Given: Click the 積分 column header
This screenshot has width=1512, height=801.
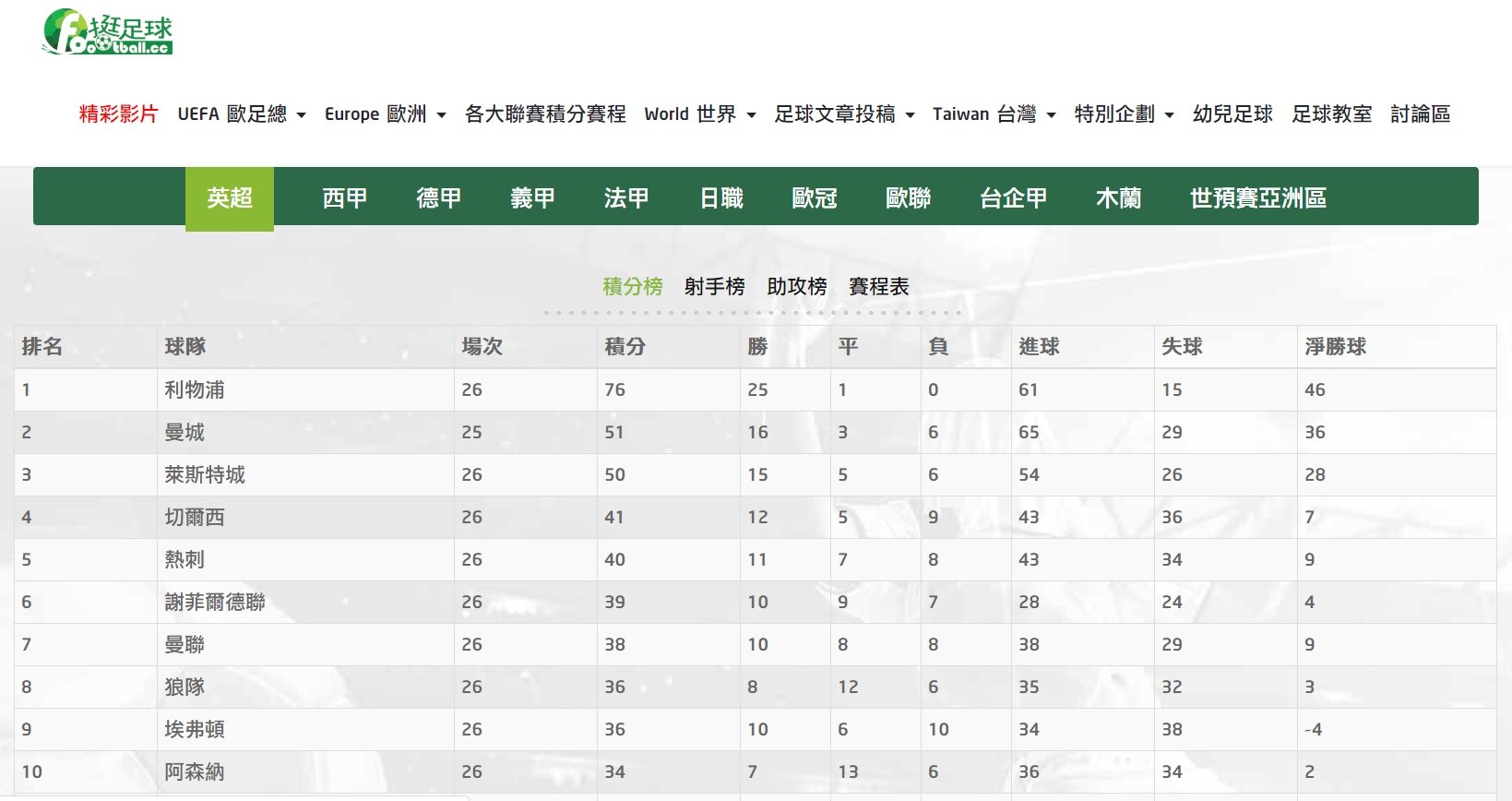Looking at the screenshot, I should [625, 347].
